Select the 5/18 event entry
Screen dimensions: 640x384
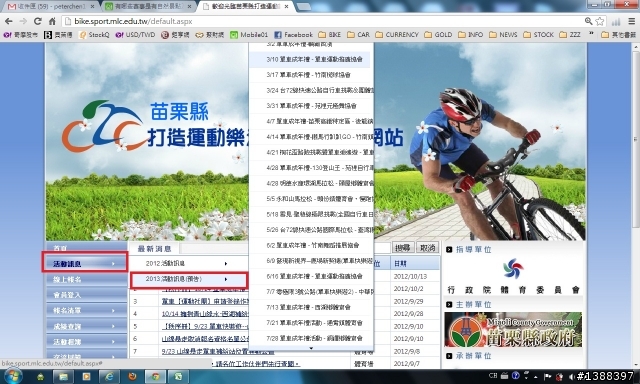pyautogui.click(x=311, y=215)
